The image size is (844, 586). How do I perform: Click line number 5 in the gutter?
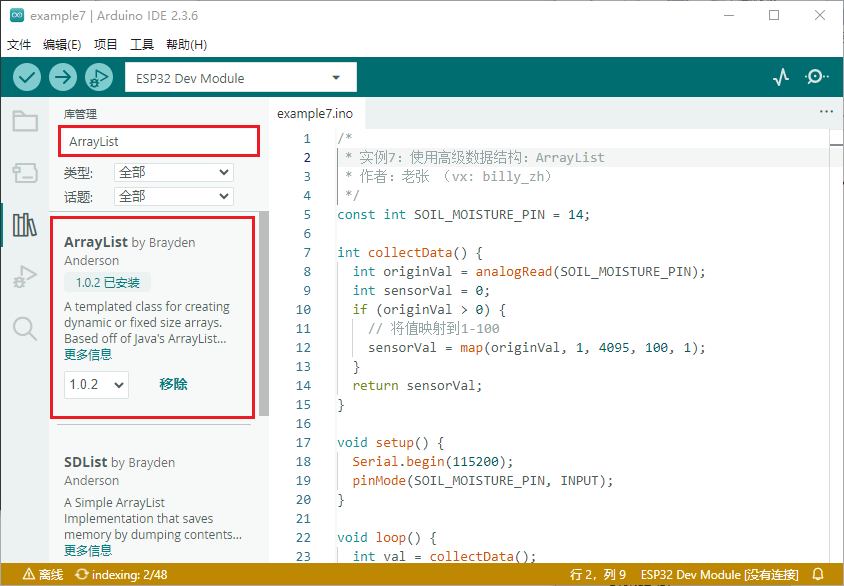pyautogui.click(x=307, y=215)
